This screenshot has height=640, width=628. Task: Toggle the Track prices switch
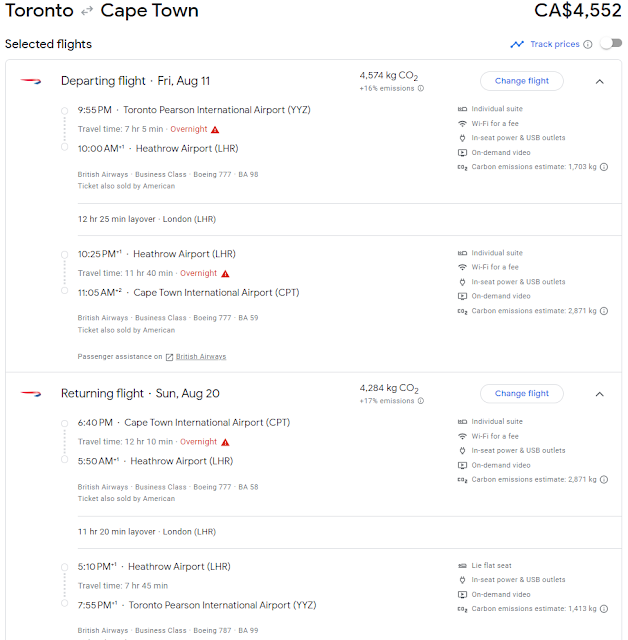tap(610, 43)
